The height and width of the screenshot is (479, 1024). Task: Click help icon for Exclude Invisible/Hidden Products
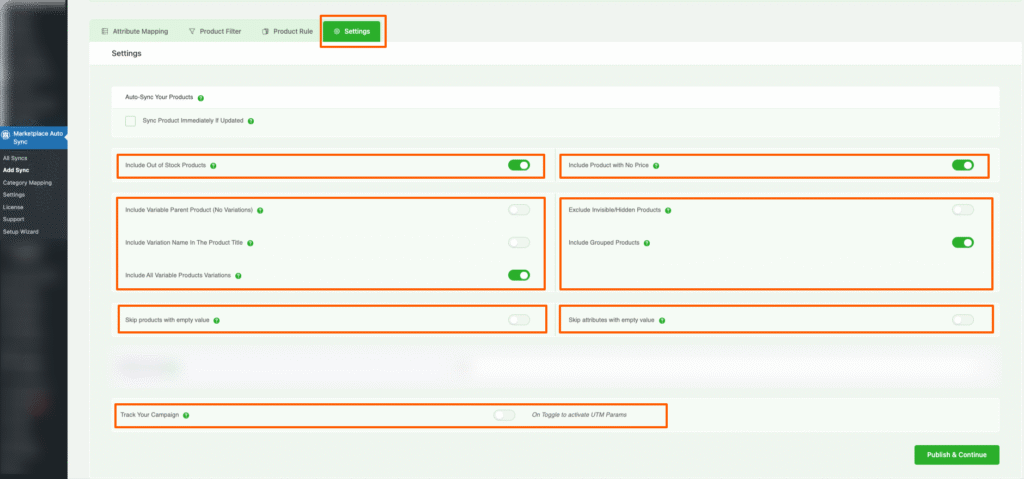tap(668, 210)
